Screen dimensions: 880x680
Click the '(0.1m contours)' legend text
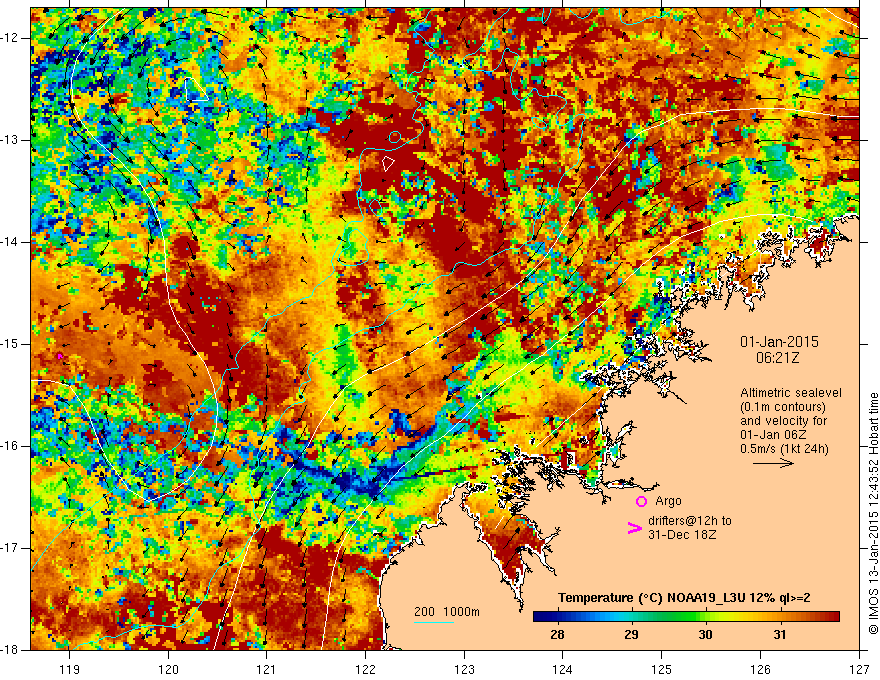(782, 407)
